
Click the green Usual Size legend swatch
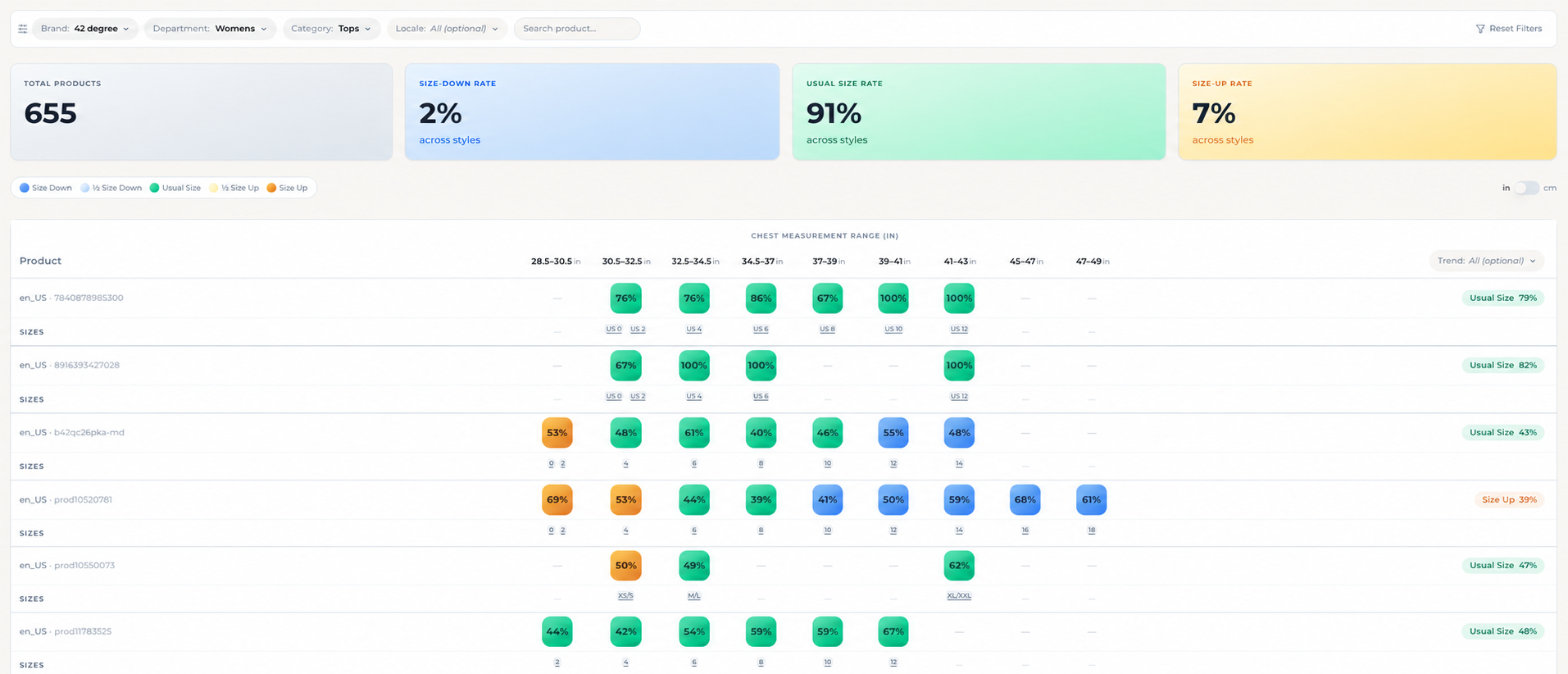(x=154, y=188)
